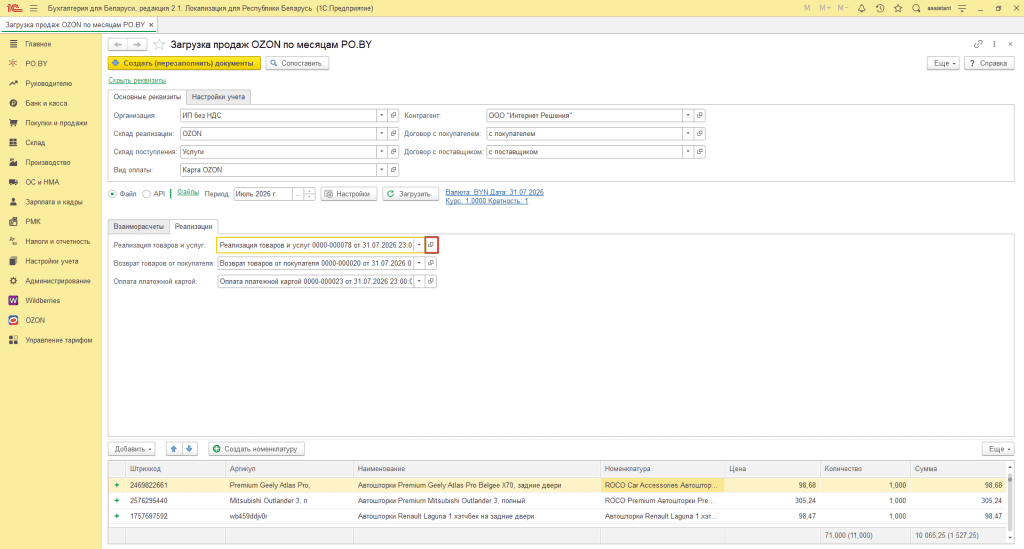Viewport: 1024px width, 549px height.
Task: Open the Файлы link
Action: coord(188,193)
